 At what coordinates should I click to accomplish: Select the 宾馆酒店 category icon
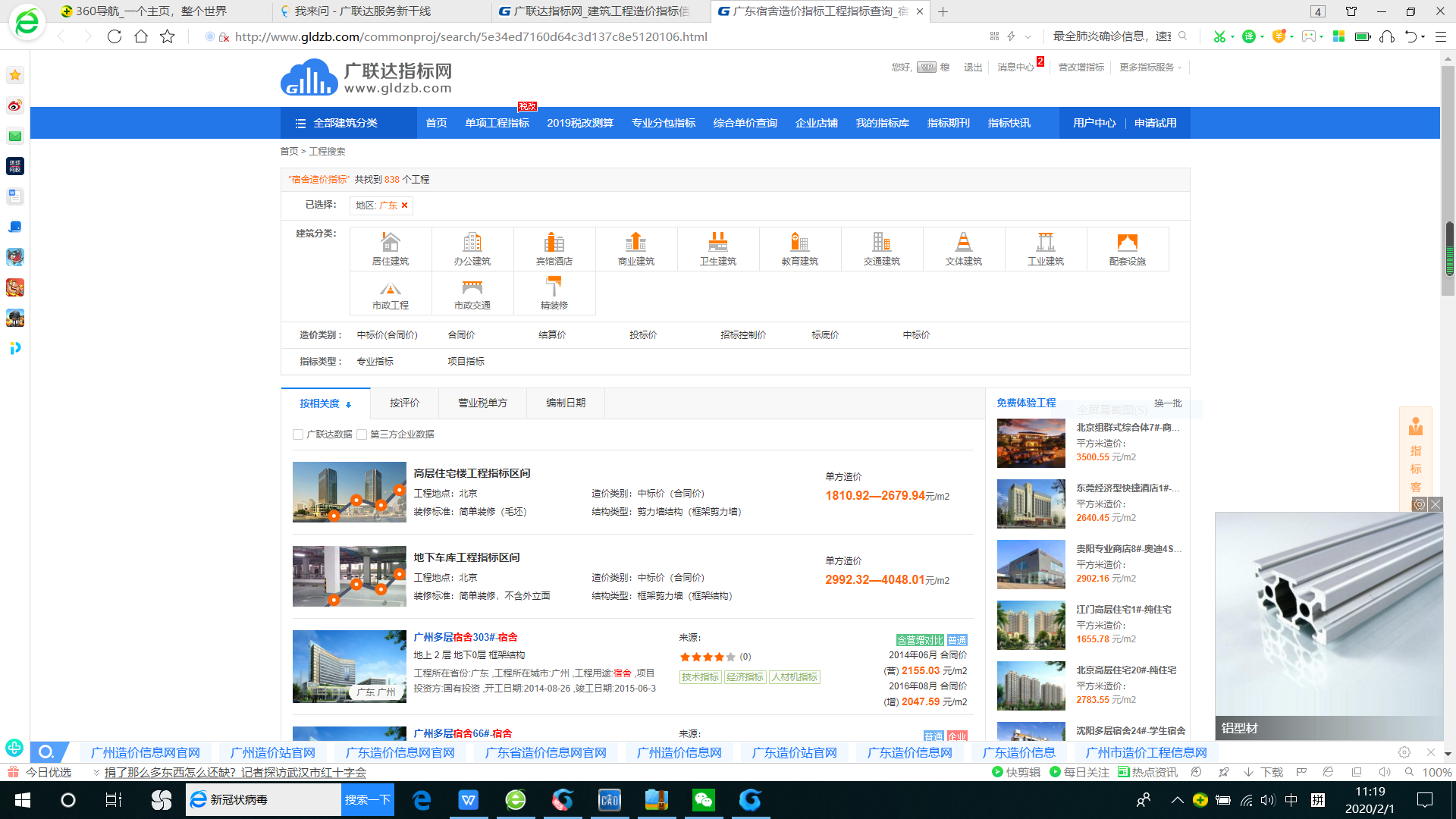(x=554, y=243)
